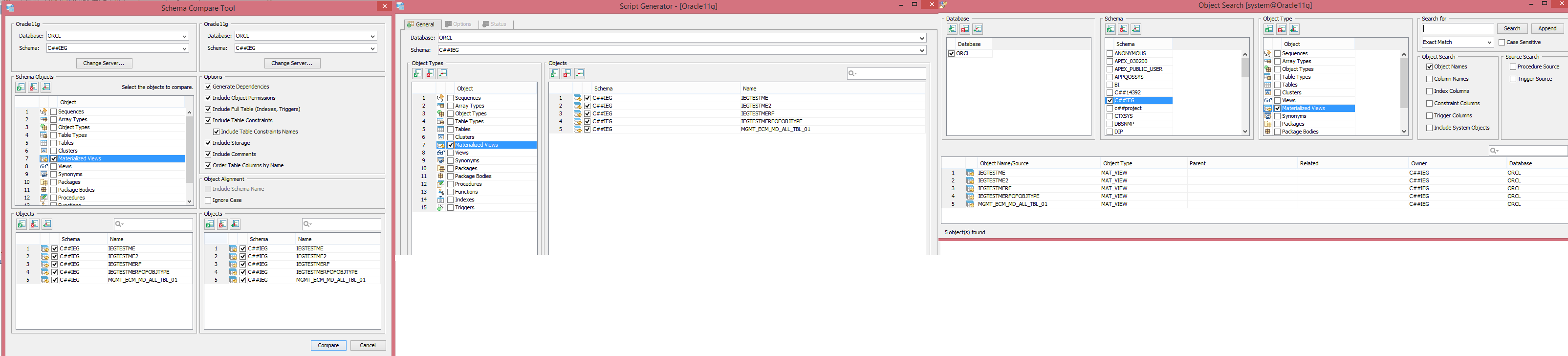Click MGMT_ECM_MD_ALL_TBL_01 in Script Generator objects
1568x356 pixels.
click(776, 130)
